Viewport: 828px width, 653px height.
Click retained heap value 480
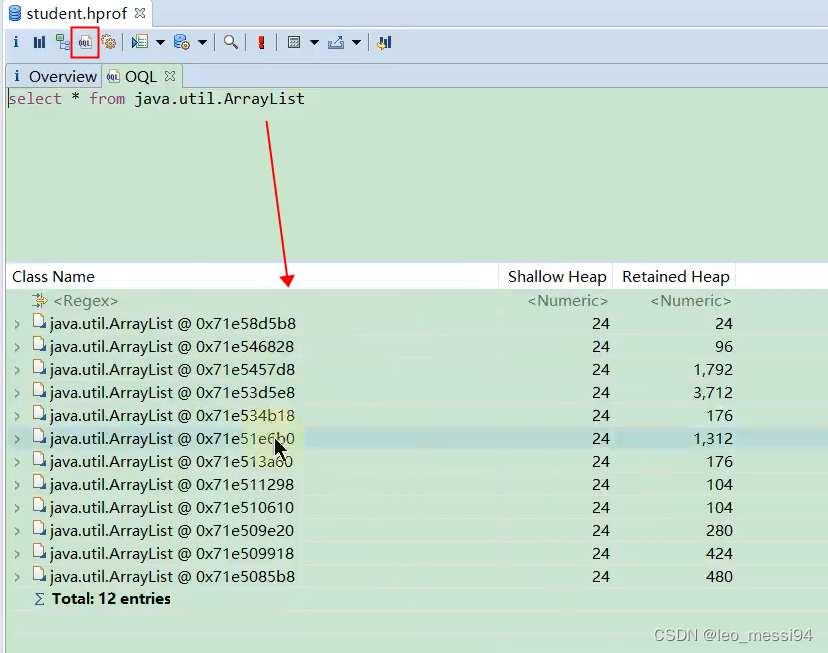(x=719, y=576)
